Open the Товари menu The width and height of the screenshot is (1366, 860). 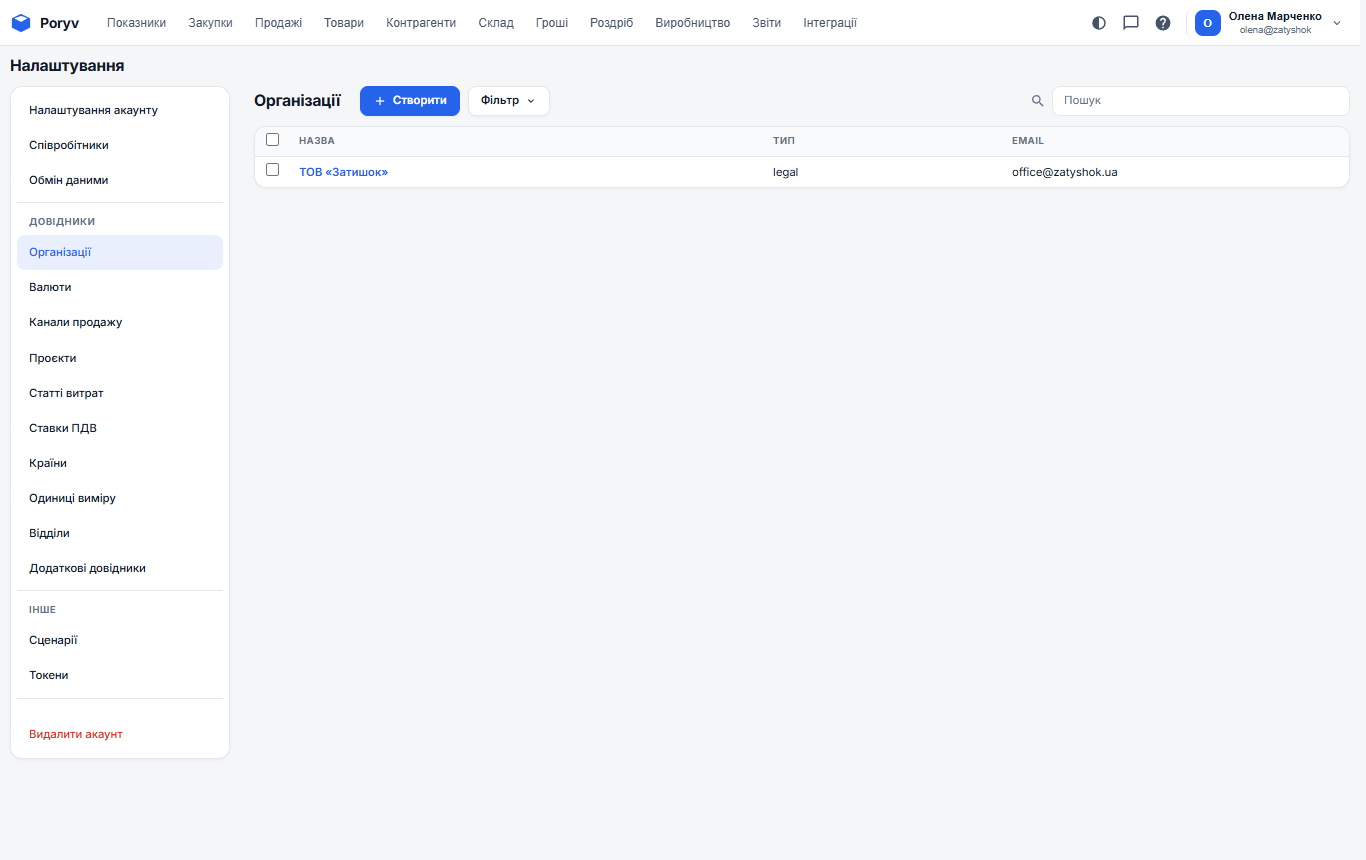pyautogui.click(x=344, y=23)
